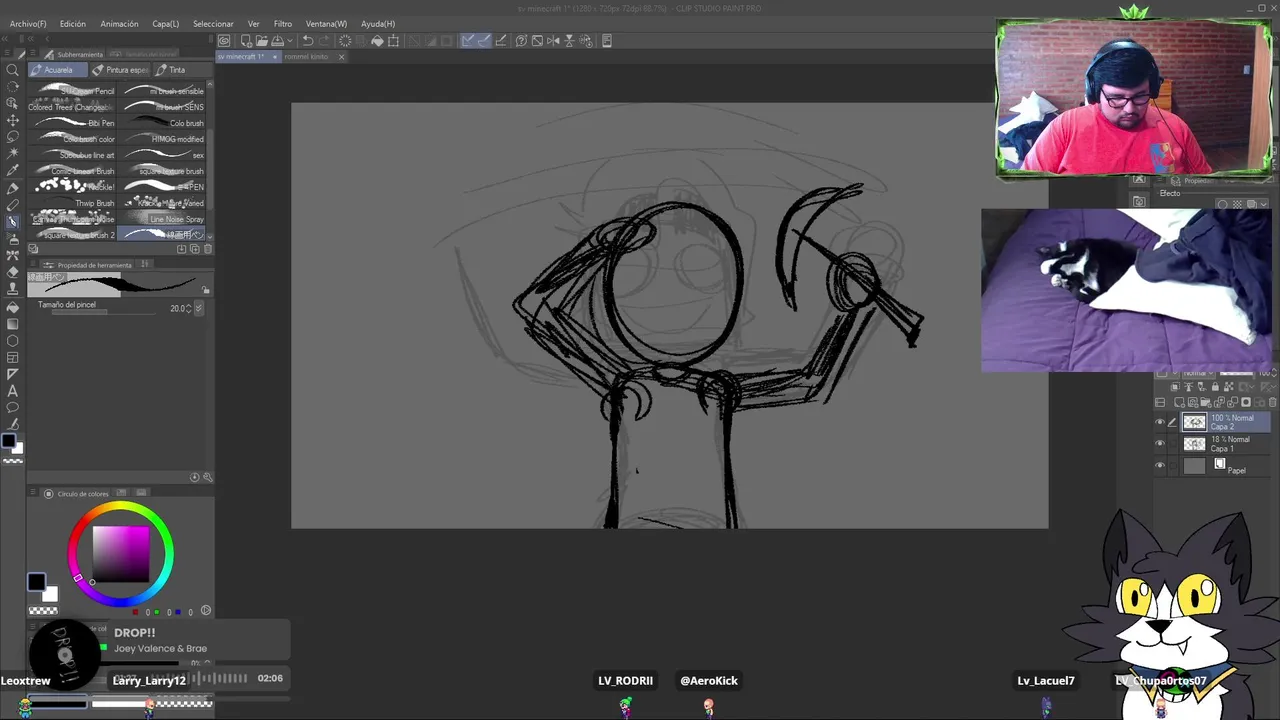Screen dimensions: 1280x720
Task: Click the New document icon
Action: click(246, 41)
